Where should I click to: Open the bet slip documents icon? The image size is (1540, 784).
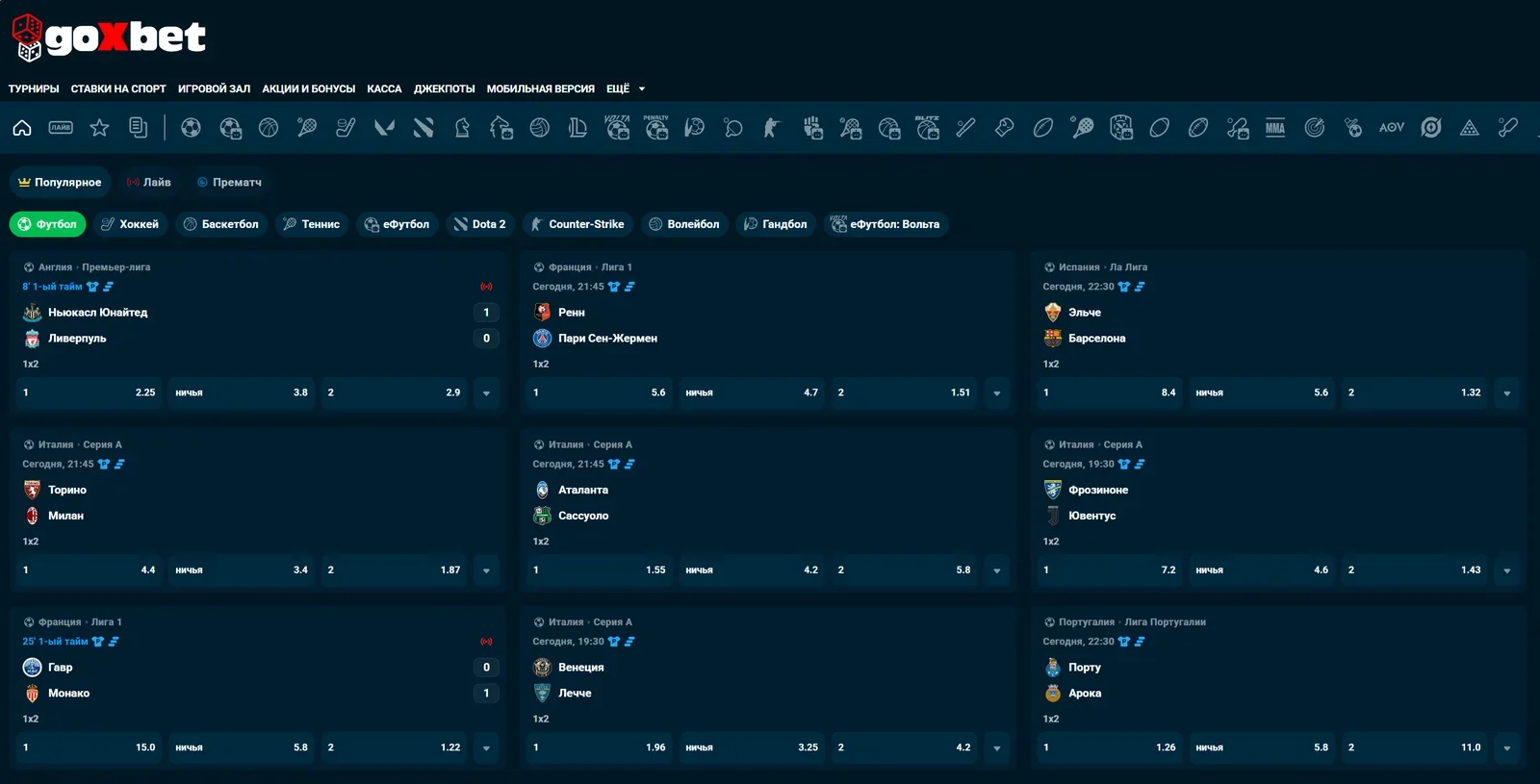138,127
